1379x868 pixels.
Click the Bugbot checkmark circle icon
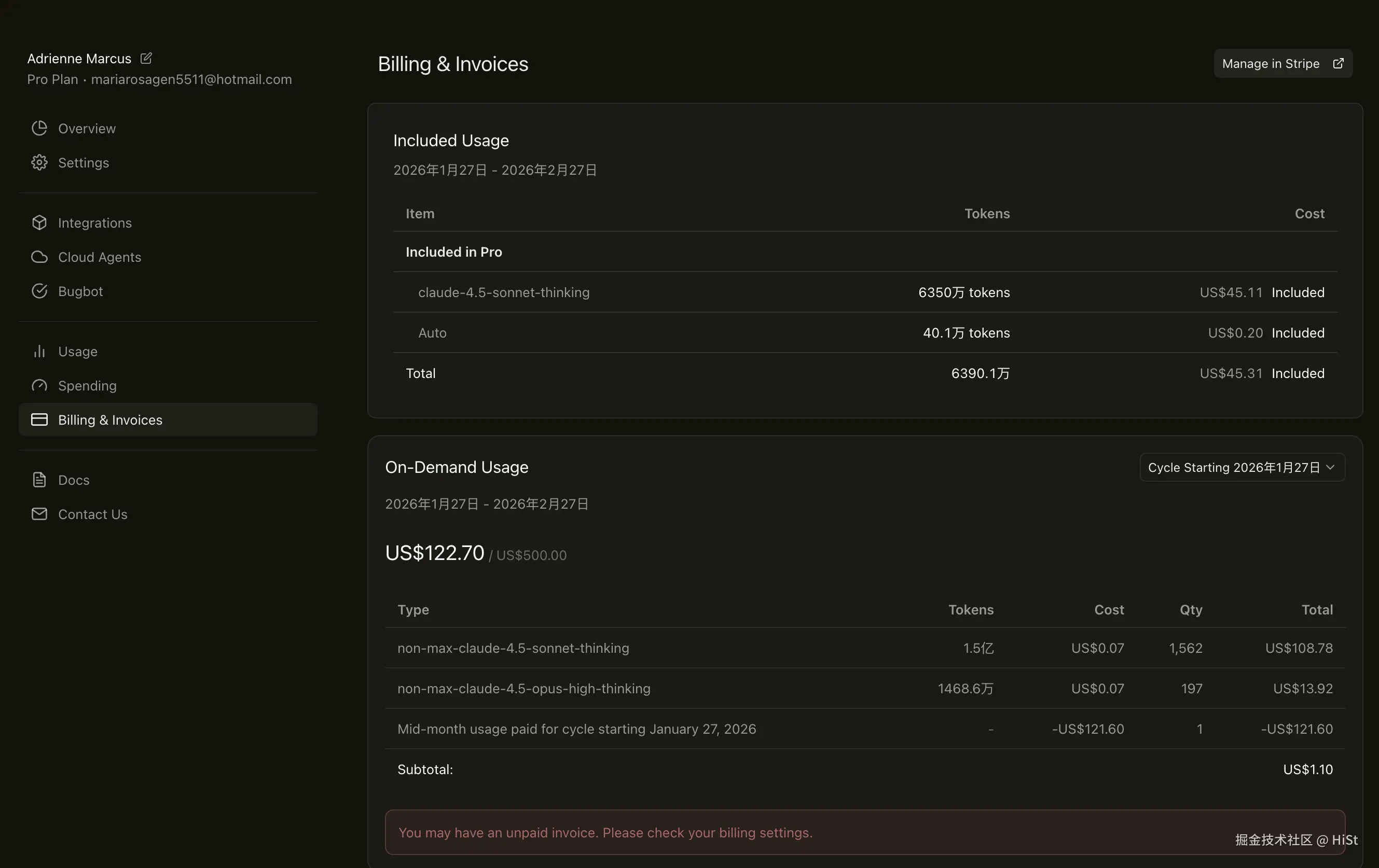(39, 291)
